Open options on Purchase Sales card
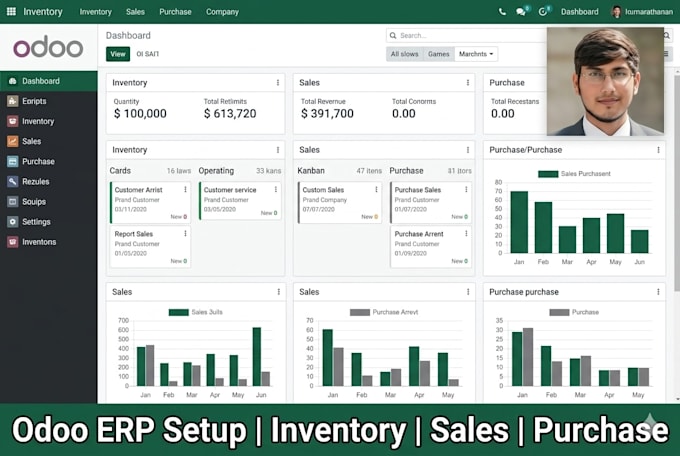The width and height of the screenshot is (680, 456). [466, 190]
